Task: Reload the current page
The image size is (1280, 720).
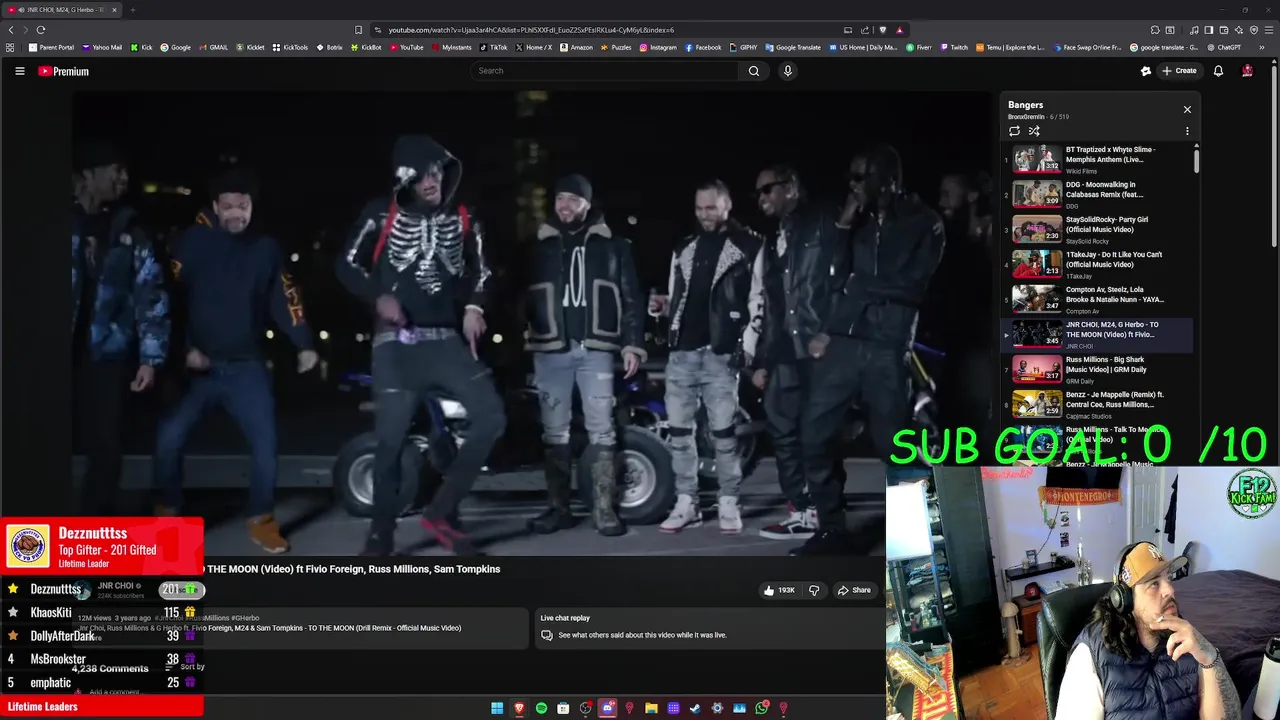Action: pos(41,30)
